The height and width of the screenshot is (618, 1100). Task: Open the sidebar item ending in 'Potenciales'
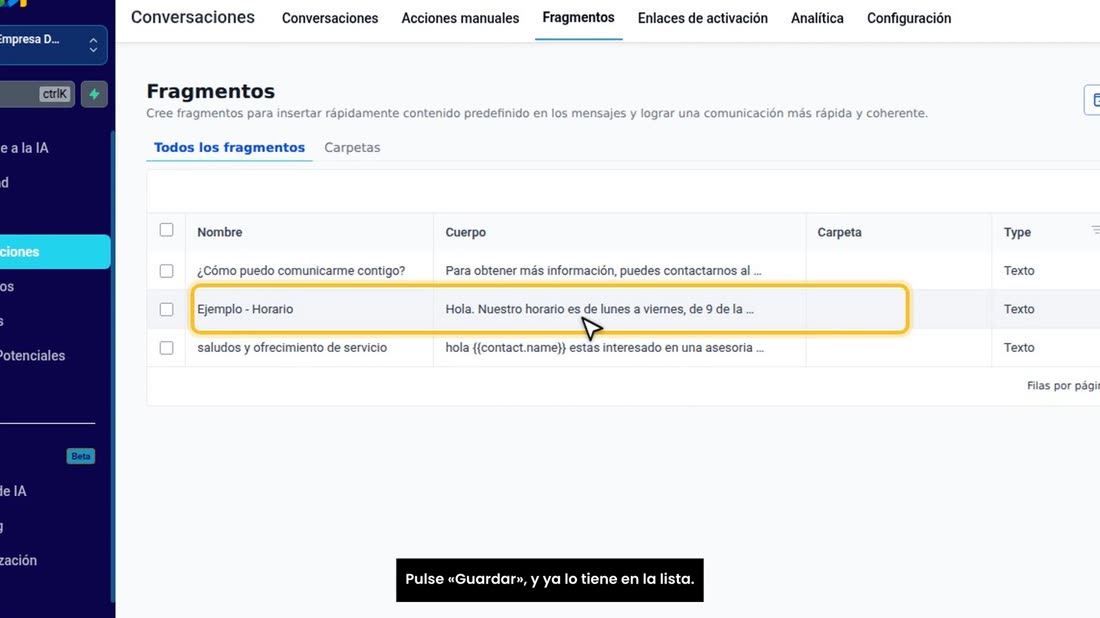(x=32, y=356)
